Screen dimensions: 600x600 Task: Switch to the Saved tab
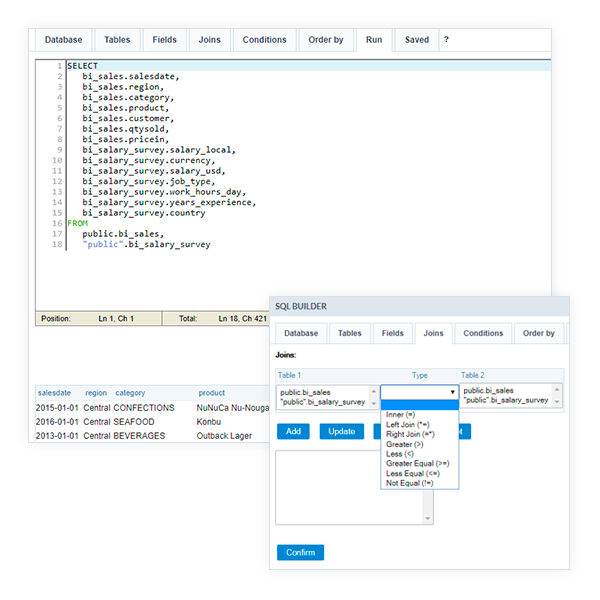point(416,40)
